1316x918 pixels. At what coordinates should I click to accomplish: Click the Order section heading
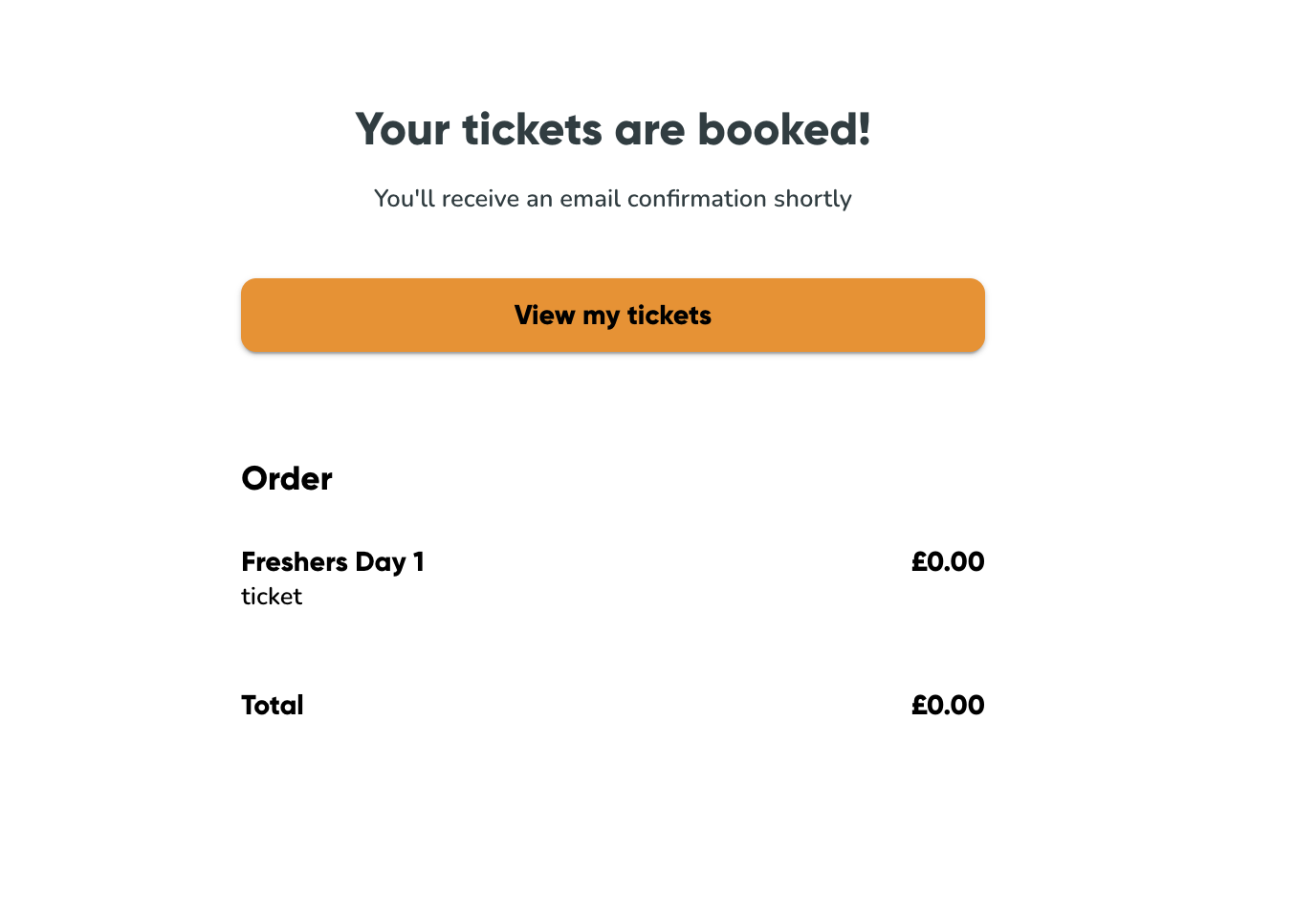[287, 478]
